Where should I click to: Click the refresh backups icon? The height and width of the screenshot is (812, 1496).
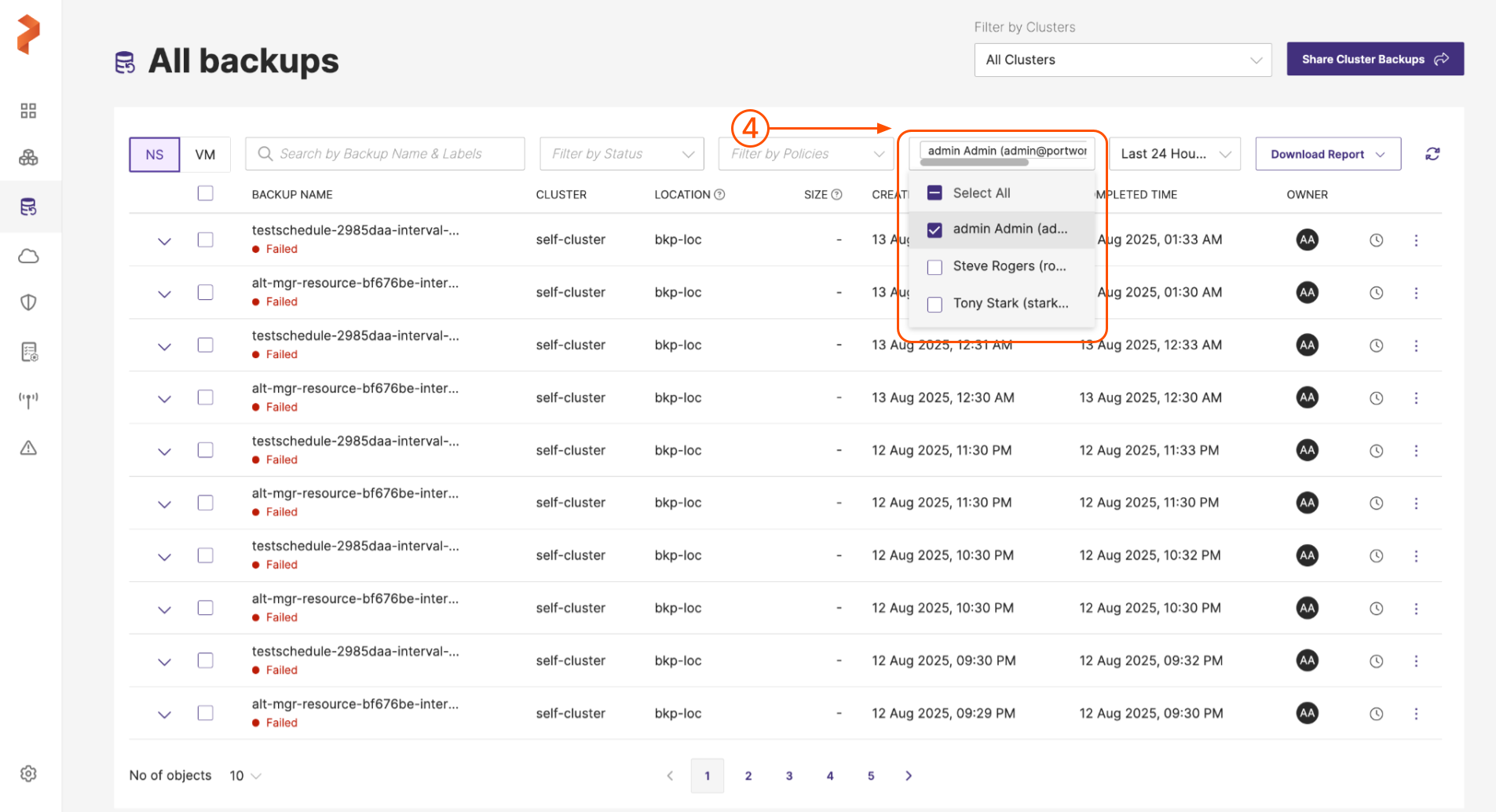click(x=1432, y=154)
